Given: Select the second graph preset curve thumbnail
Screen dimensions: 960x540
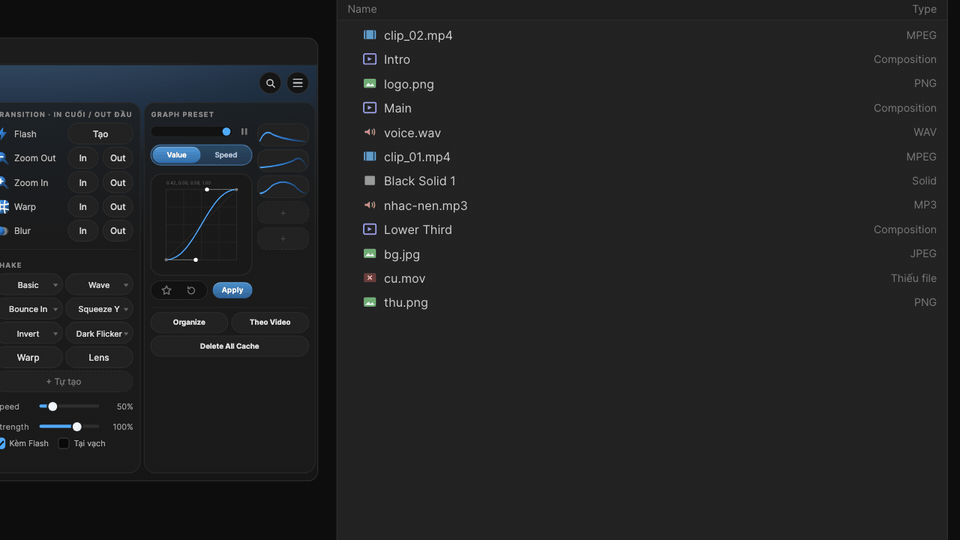Looking at the screenshot, I should click(283, 161).
